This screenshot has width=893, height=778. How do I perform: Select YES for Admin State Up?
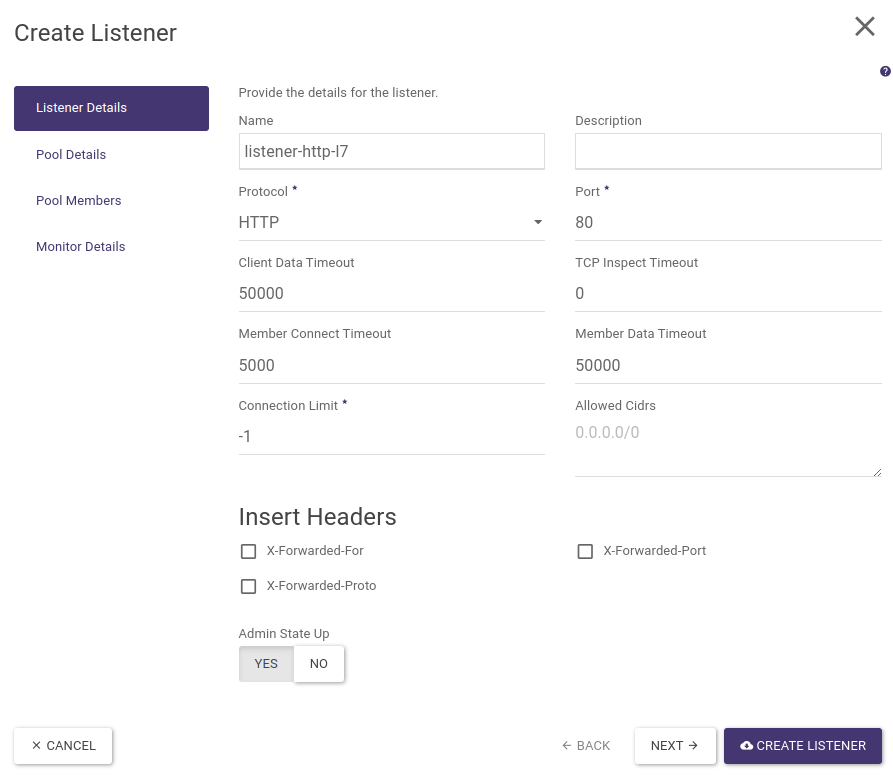(x=266, y=664)
